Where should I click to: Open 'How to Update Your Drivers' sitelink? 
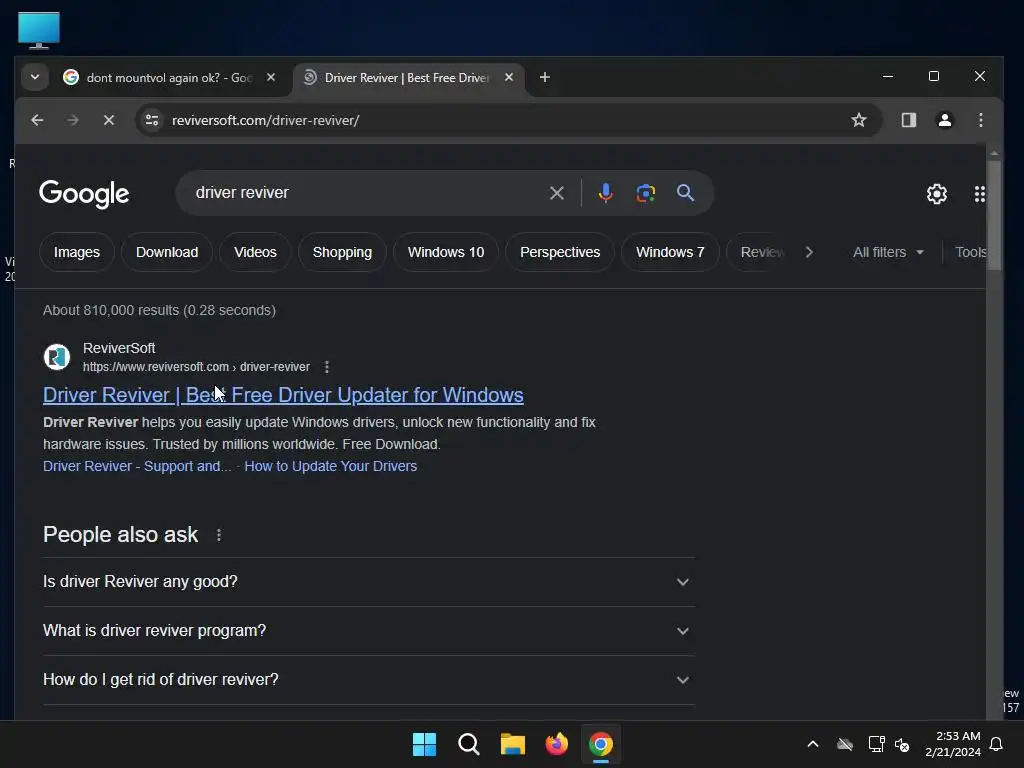click(x=330, y=466)
